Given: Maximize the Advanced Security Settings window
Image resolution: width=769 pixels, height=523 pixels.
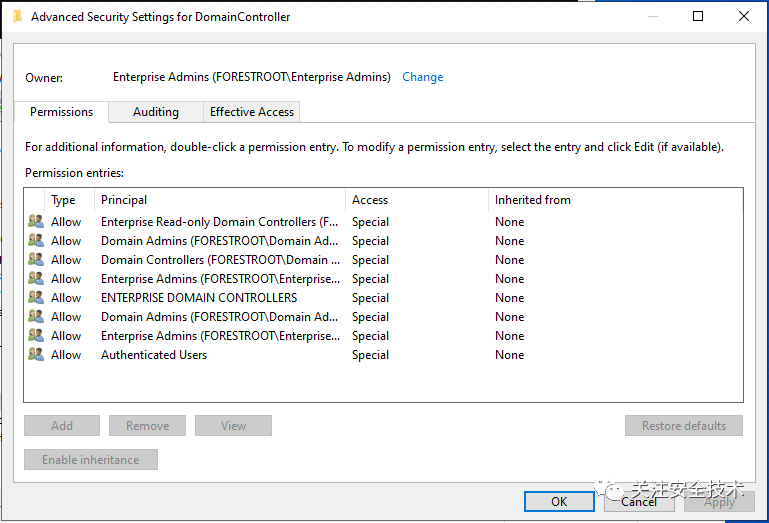Looking at the screenshot, I should pyautogui.click(x=697, y=16).
